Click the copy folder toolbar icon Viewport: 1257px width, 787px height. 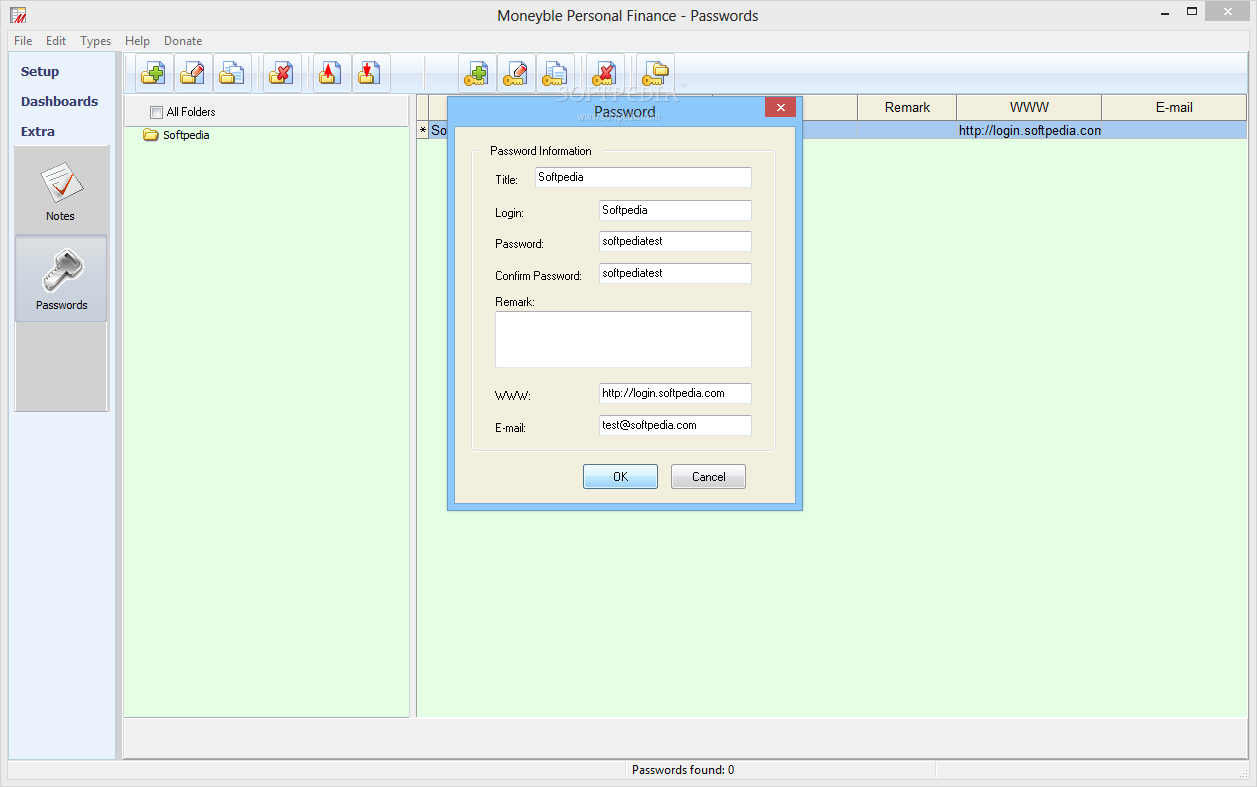[232, 74]
